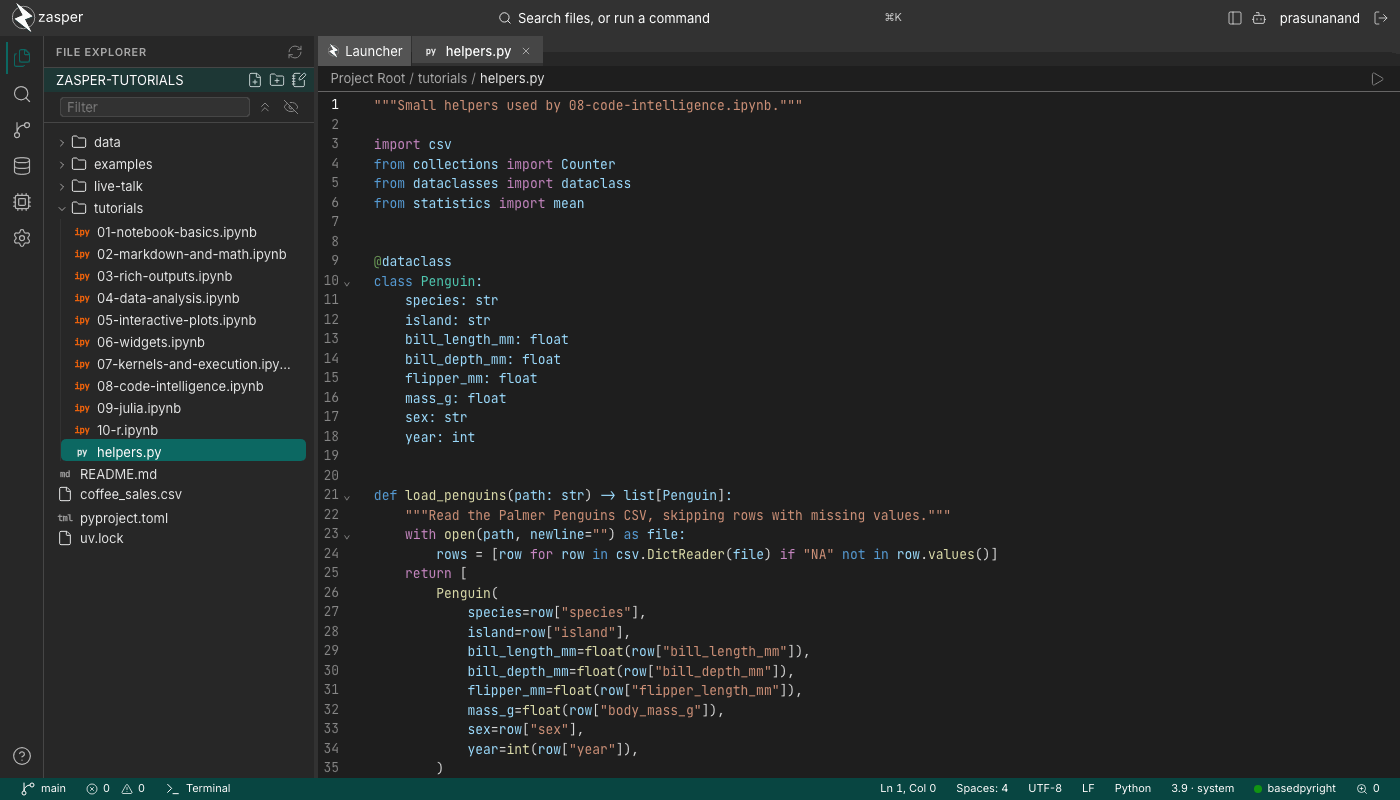Open the kernels chip icon
1400x800 pixels.
tap(22, 202)
